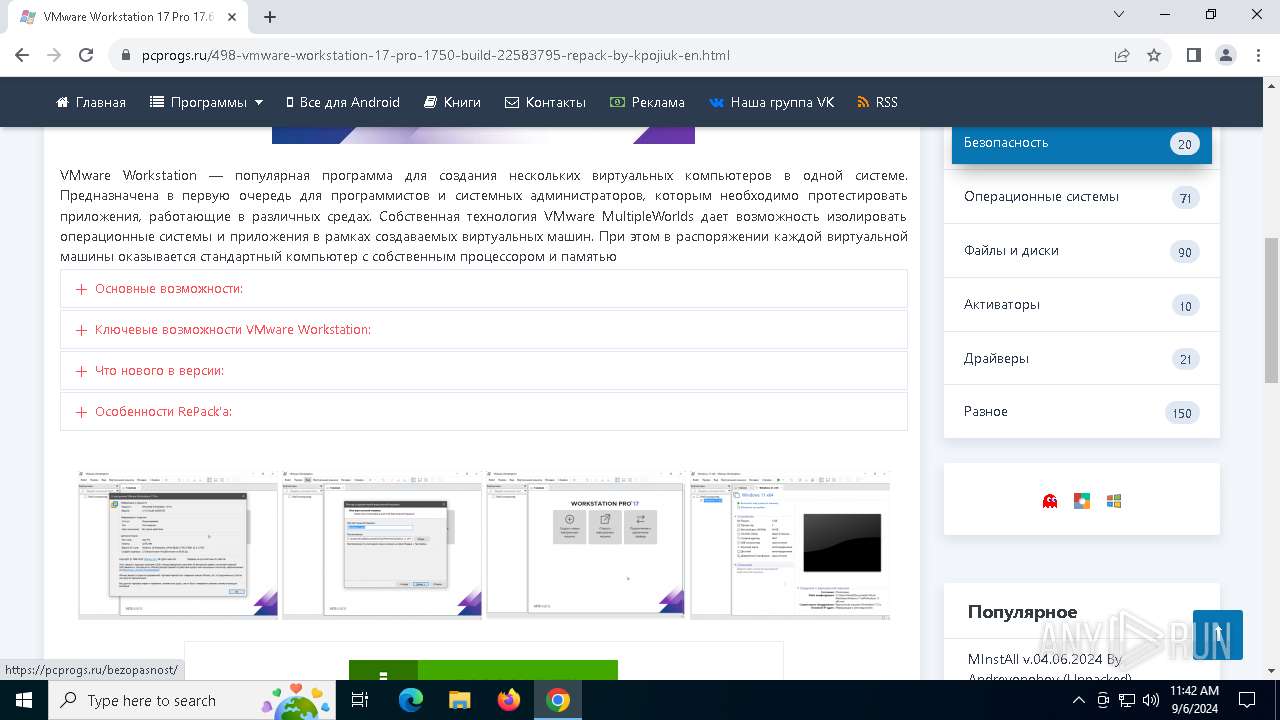Open Безопасность category
This screenshot has width=1280, height=720.
pos(1082,143)
